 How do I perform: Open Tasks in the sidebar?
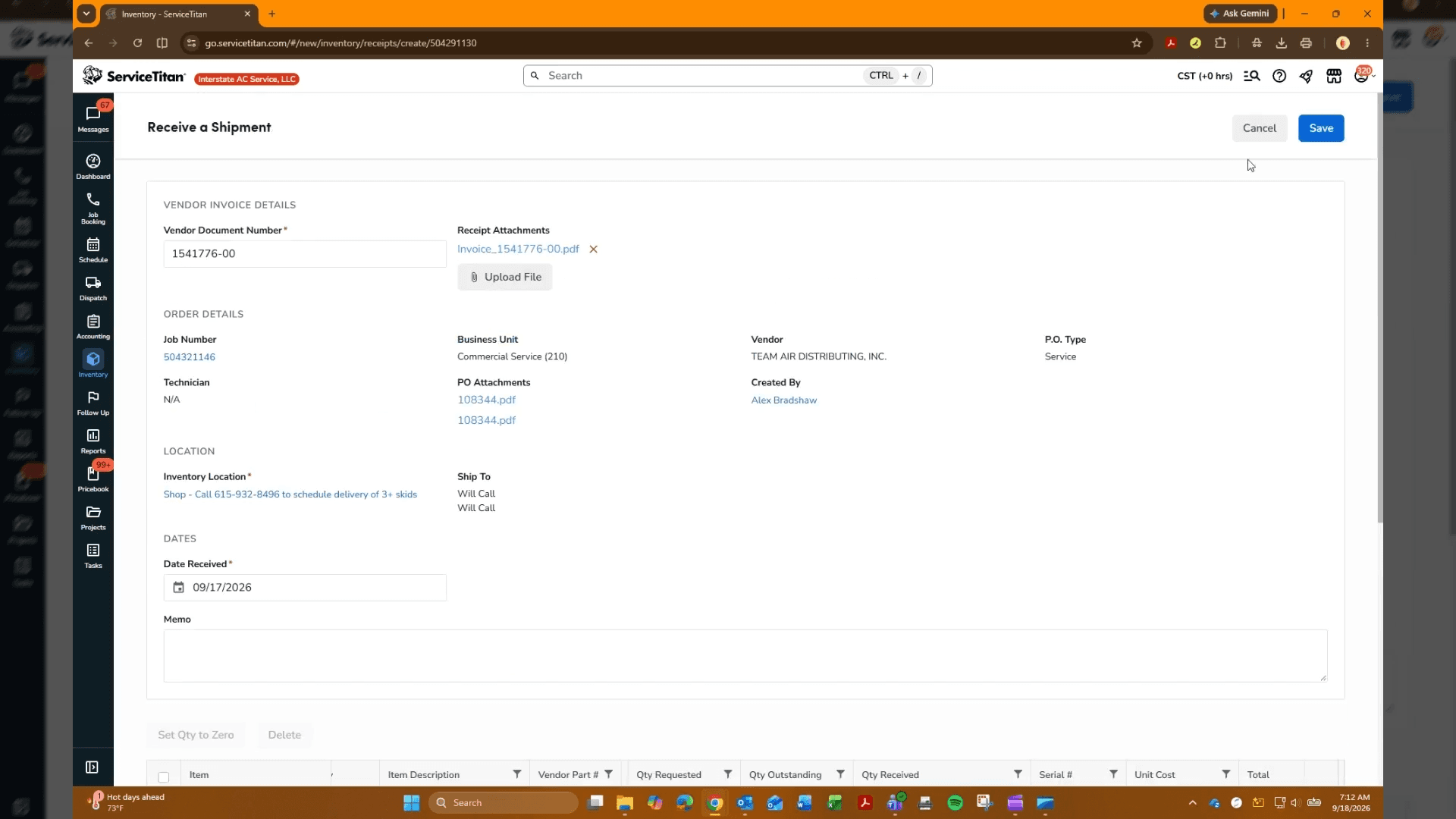coord(93,555)
